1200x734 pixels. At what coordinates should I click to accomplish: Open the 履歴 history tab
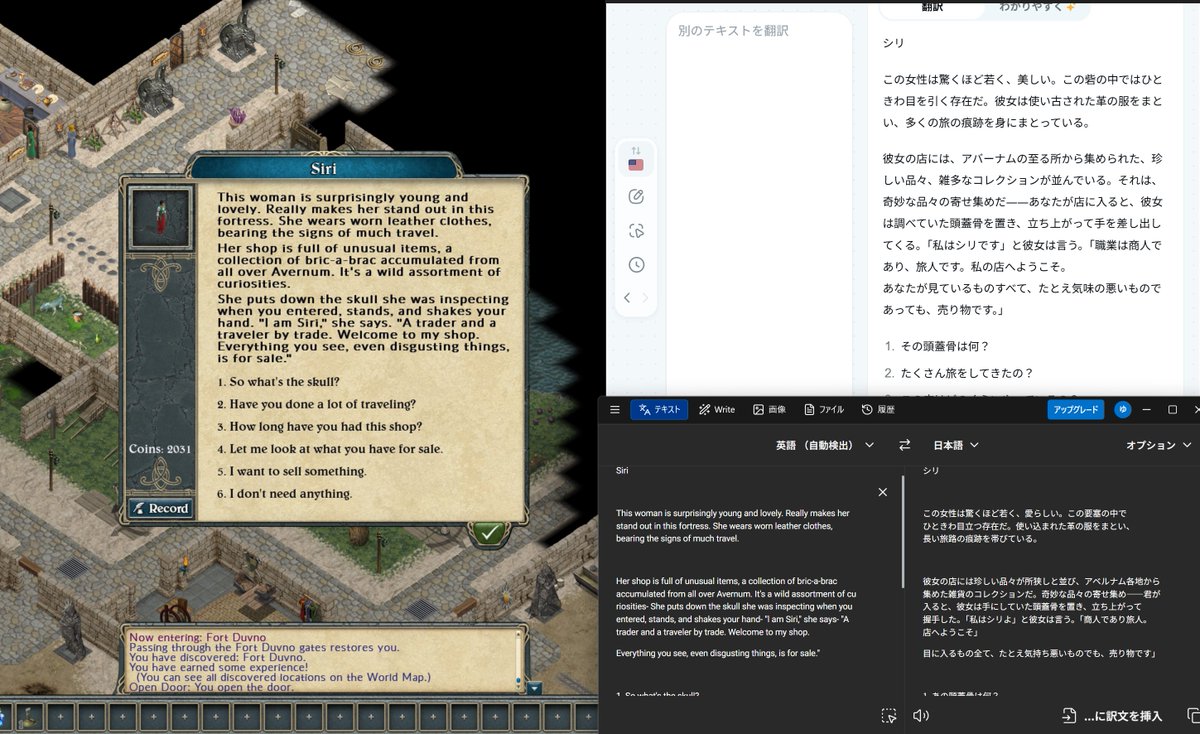[877, 409]
